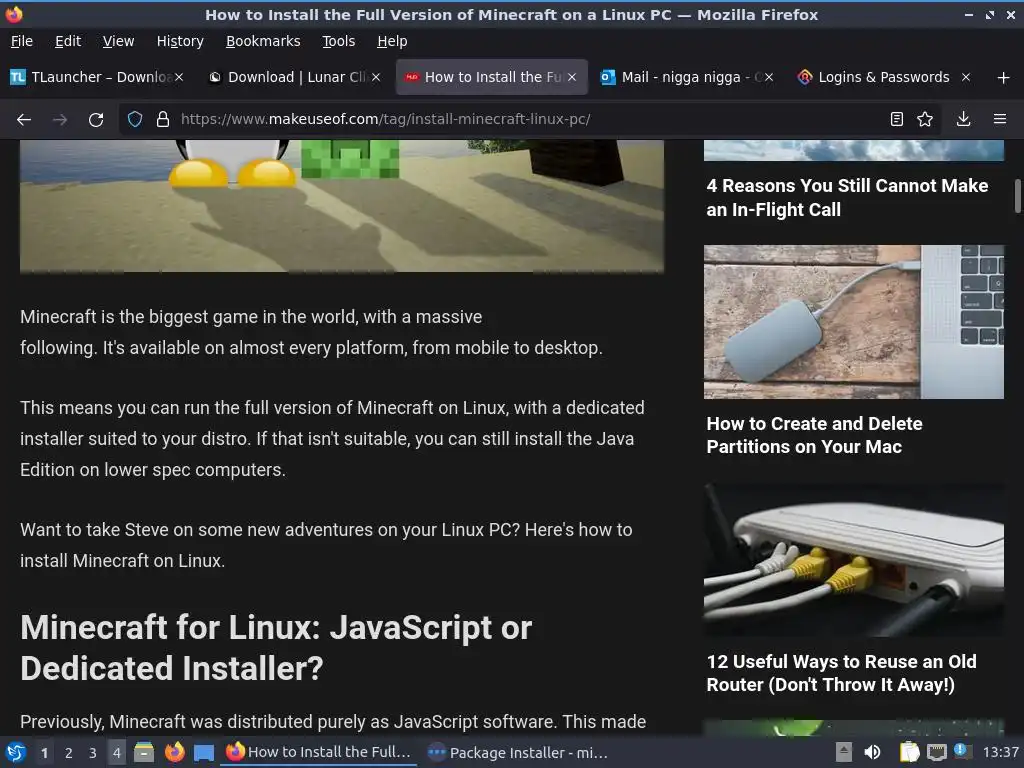Open the Firefox downloads panel
This screenshot has width=1024, height=768.
click(x=963, y=119)
